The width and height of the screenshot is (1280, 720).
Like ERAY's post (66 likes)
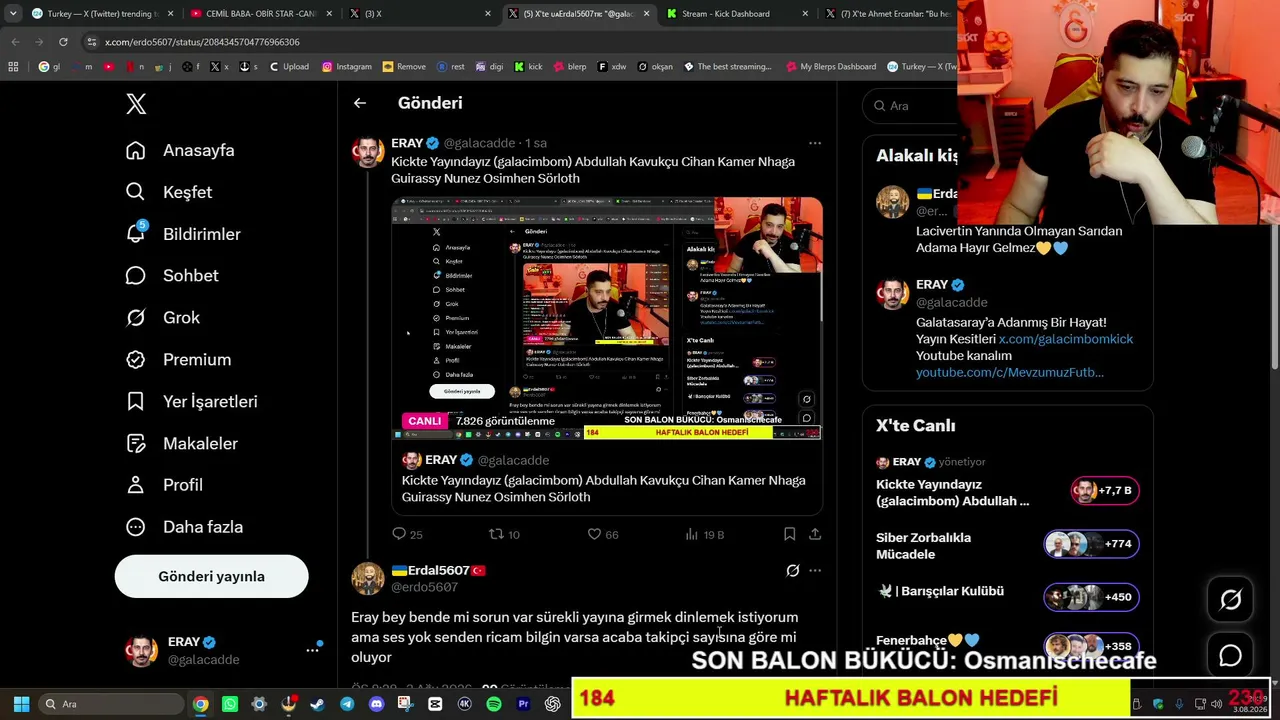(x=603, y=534)
